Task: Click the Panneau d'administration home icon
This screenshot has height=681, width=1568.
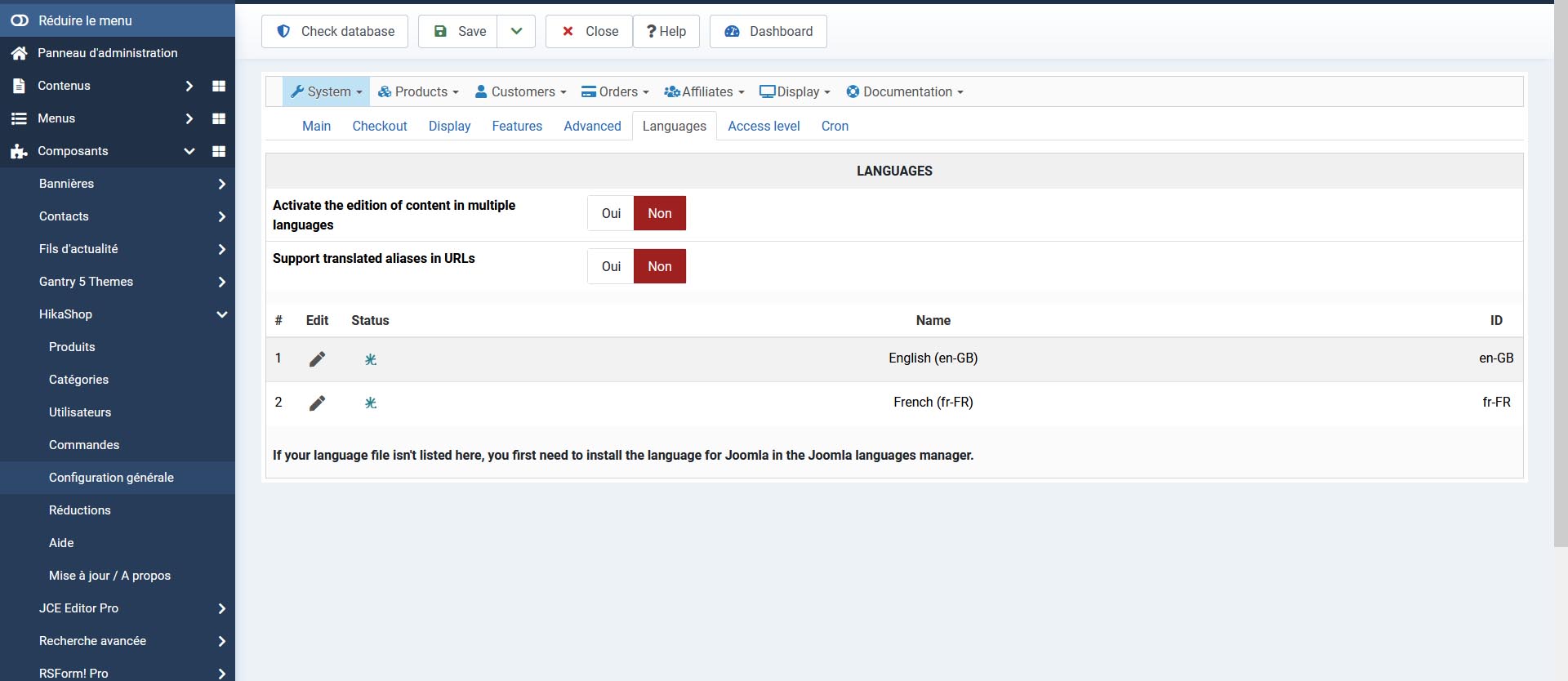Action: pyautogui.click(x=20, y=53)
